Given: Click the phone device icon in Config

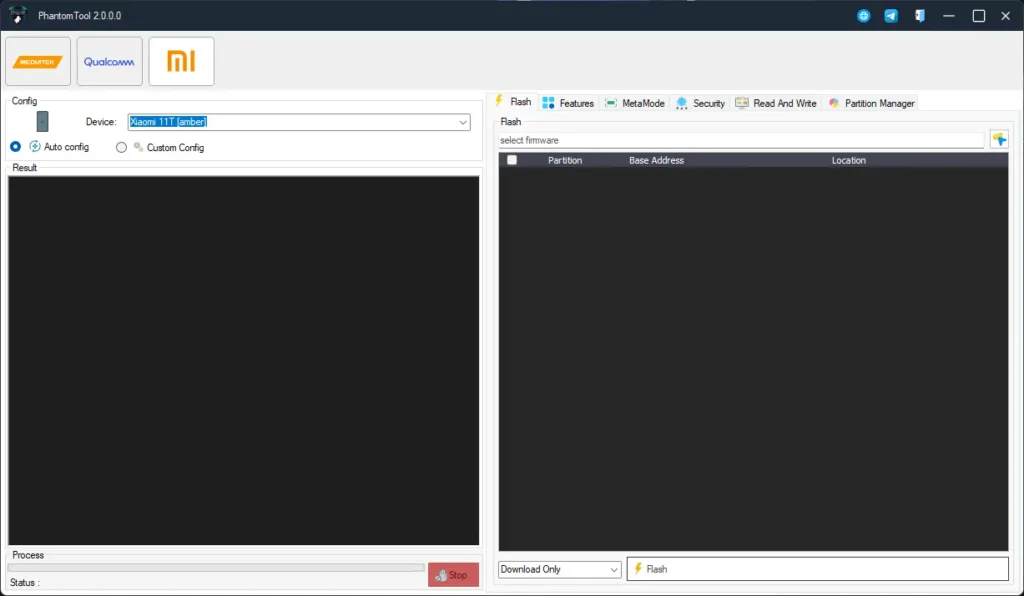Looking at the screenshot, I should (x=42, y=122).
